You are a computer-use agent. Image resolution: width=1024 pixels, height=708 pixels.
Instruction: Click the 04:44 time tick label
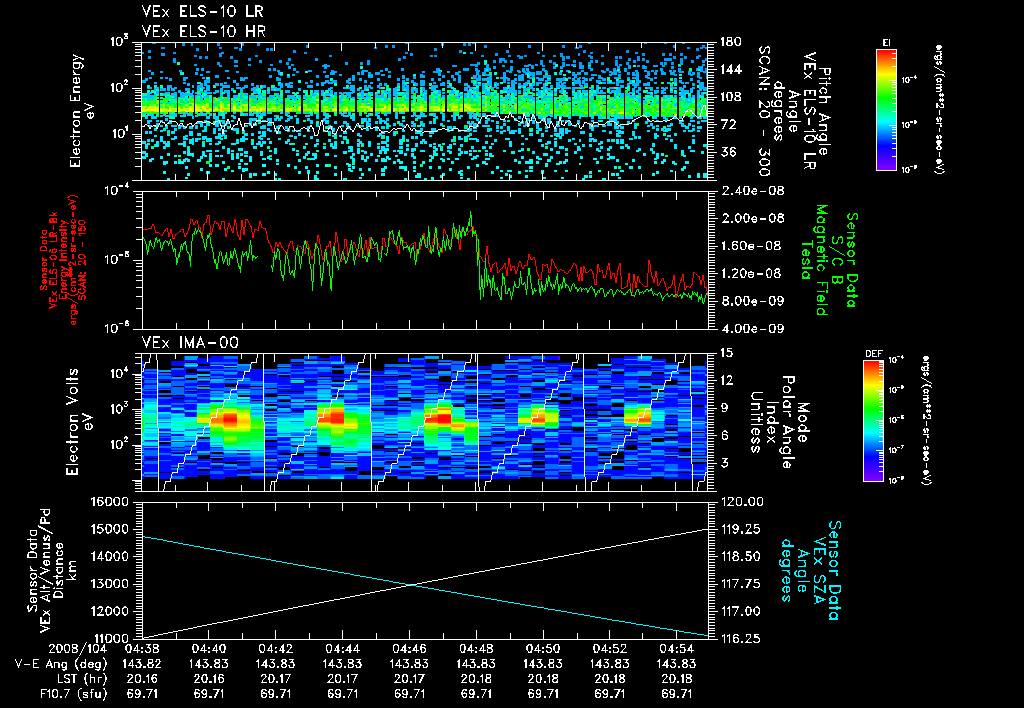(342, 650)
